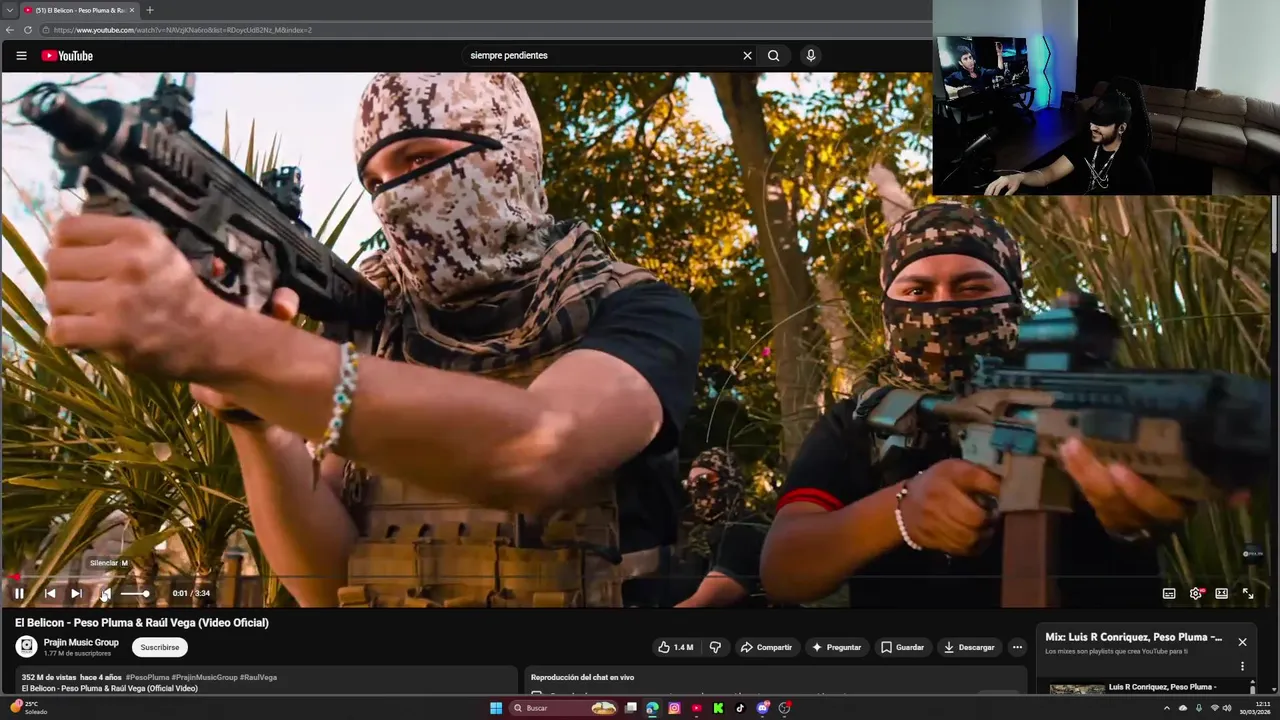Open Prajin Music Group channel name
The height and width of the screenshot is (720, 1280).
click(x=81, y=643)
